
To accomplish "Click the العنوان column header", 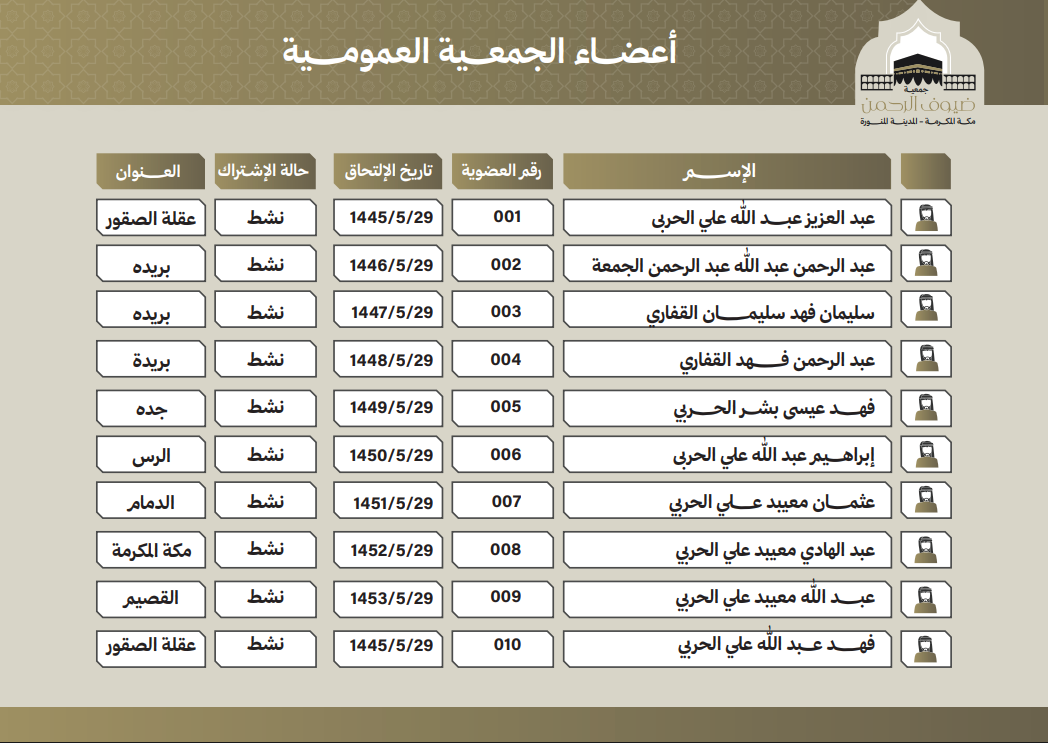I will (152, 171).
